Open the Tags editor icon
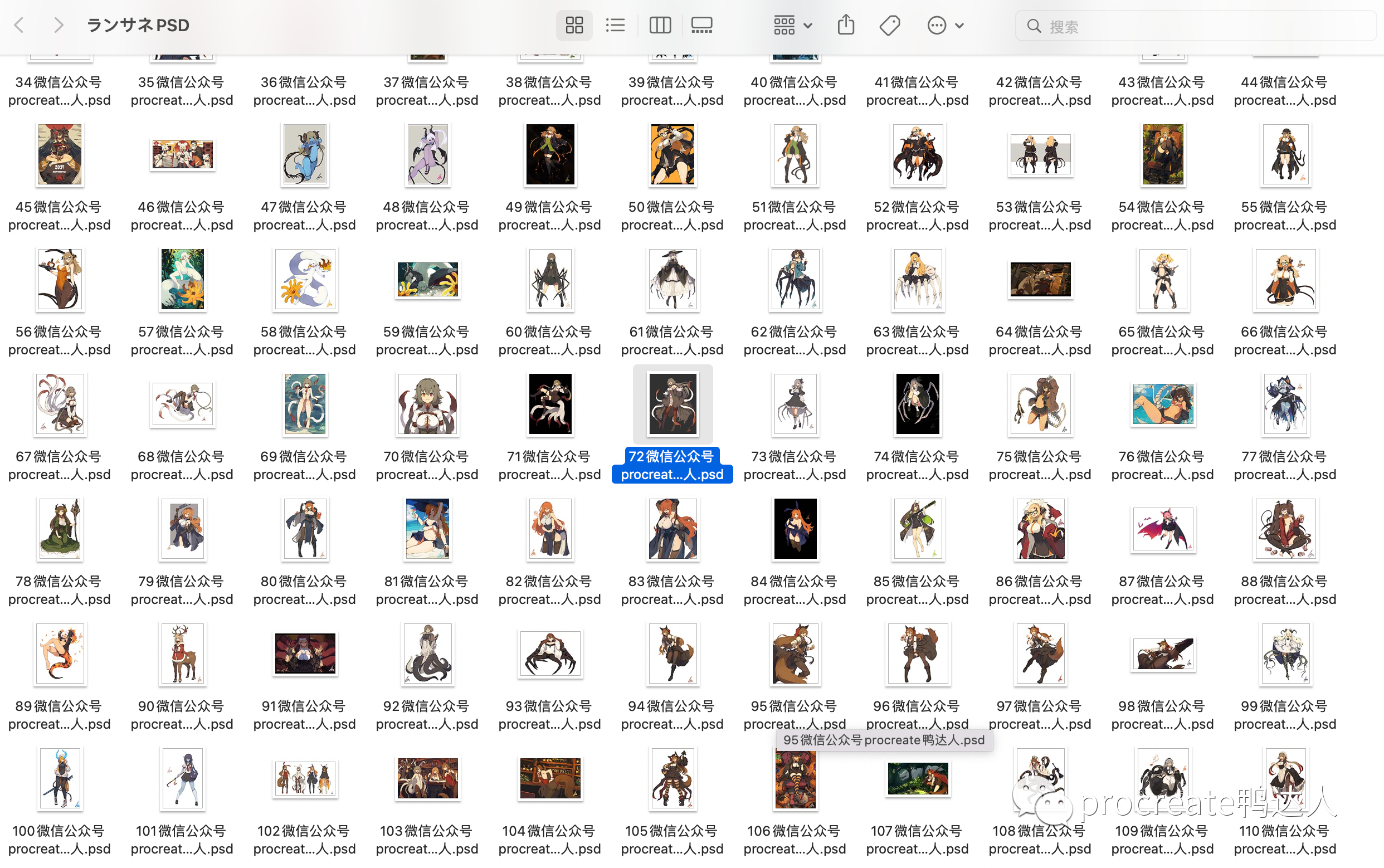 click(890, 25)
